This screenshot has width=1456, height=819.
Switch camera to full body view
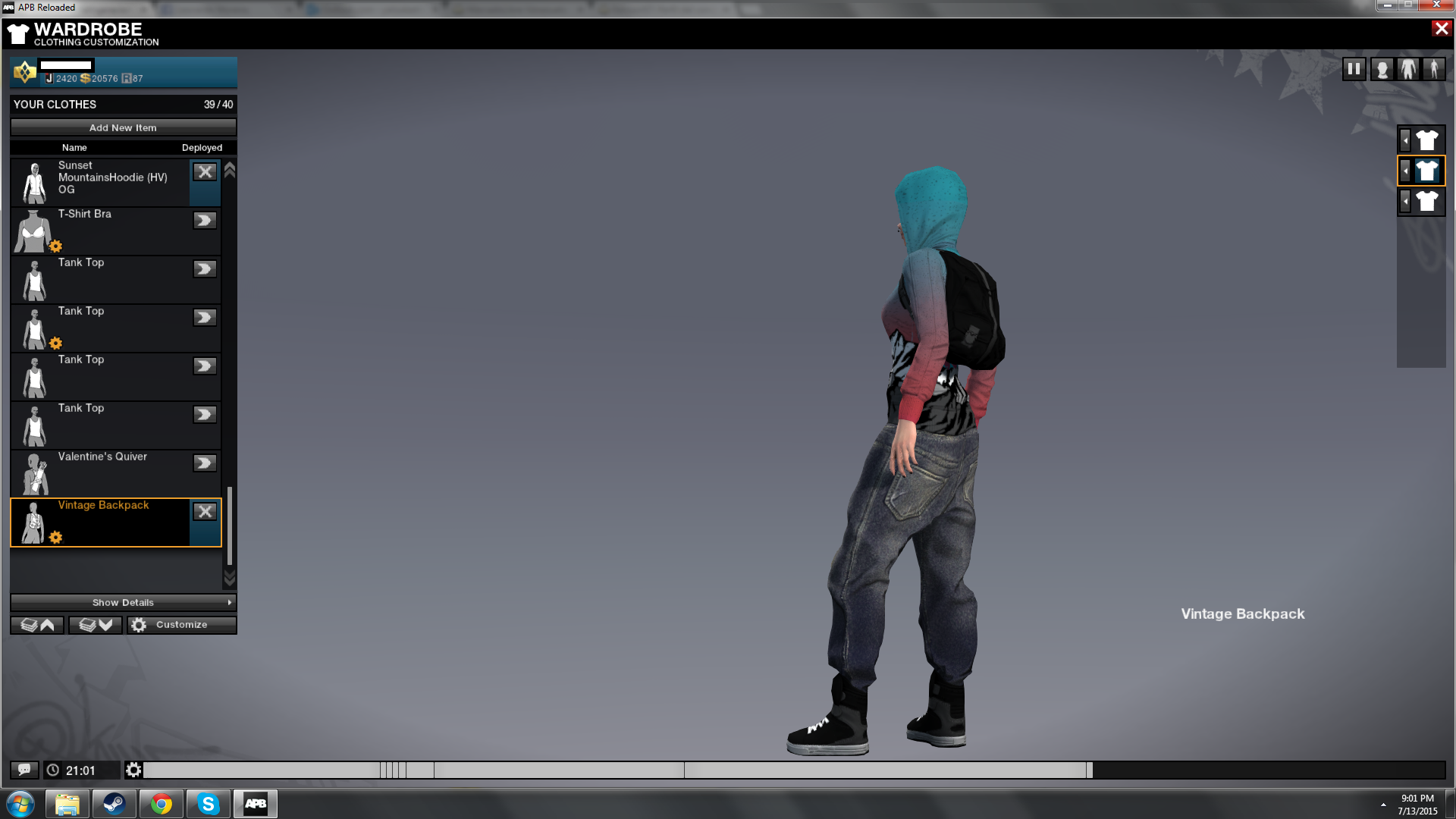[1434, 69]
